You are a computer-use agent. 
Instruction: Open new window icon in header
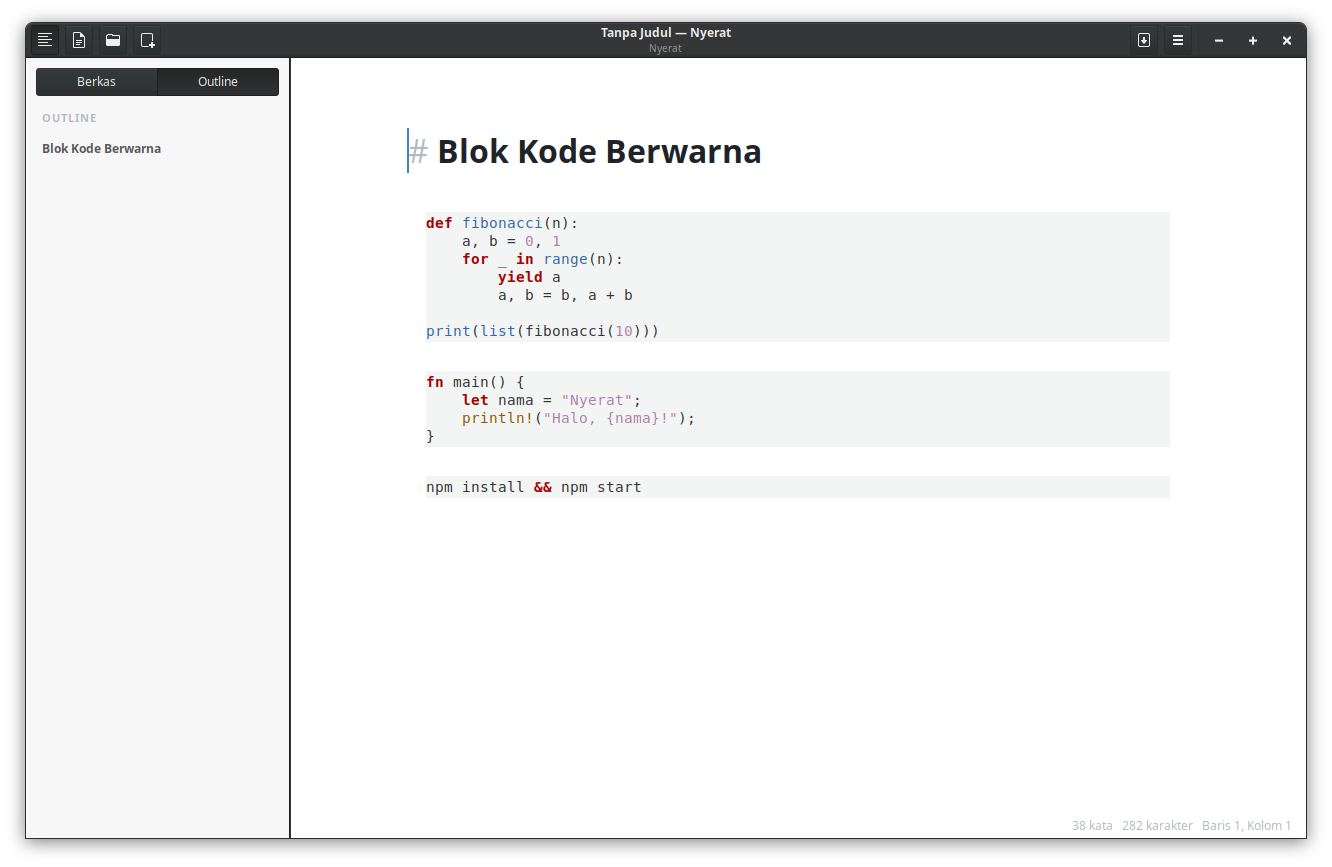[x=147, y=40]
